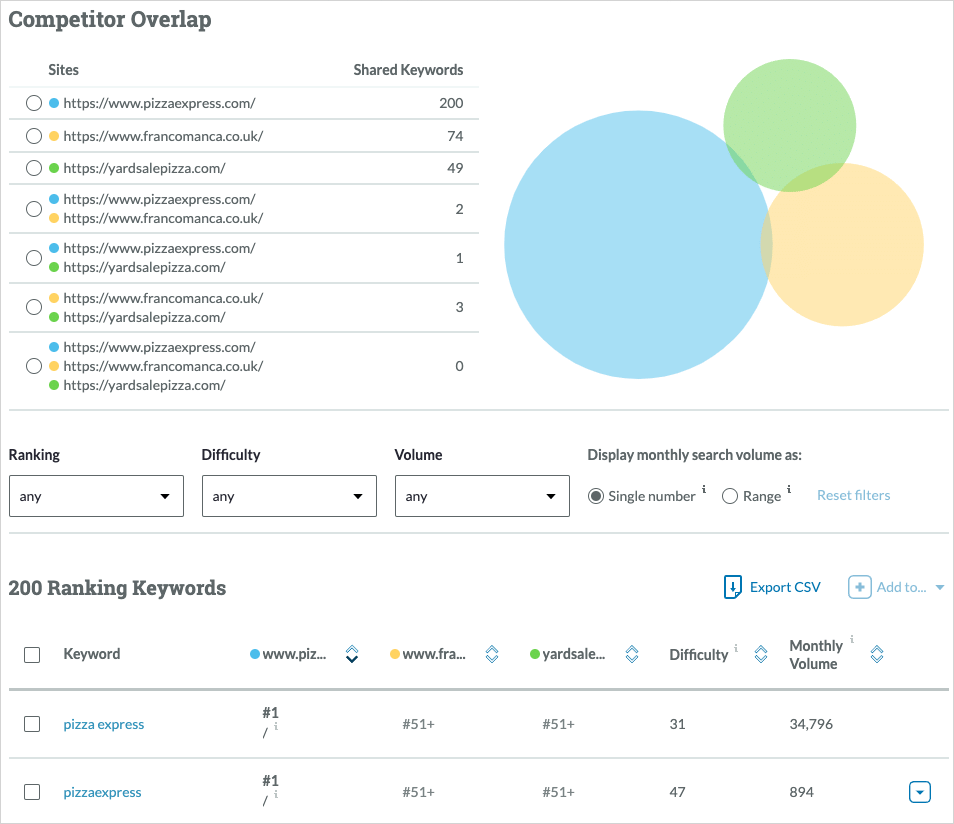Click the shared keywords value 200
The image size is (954, 824).
(451, 103)
